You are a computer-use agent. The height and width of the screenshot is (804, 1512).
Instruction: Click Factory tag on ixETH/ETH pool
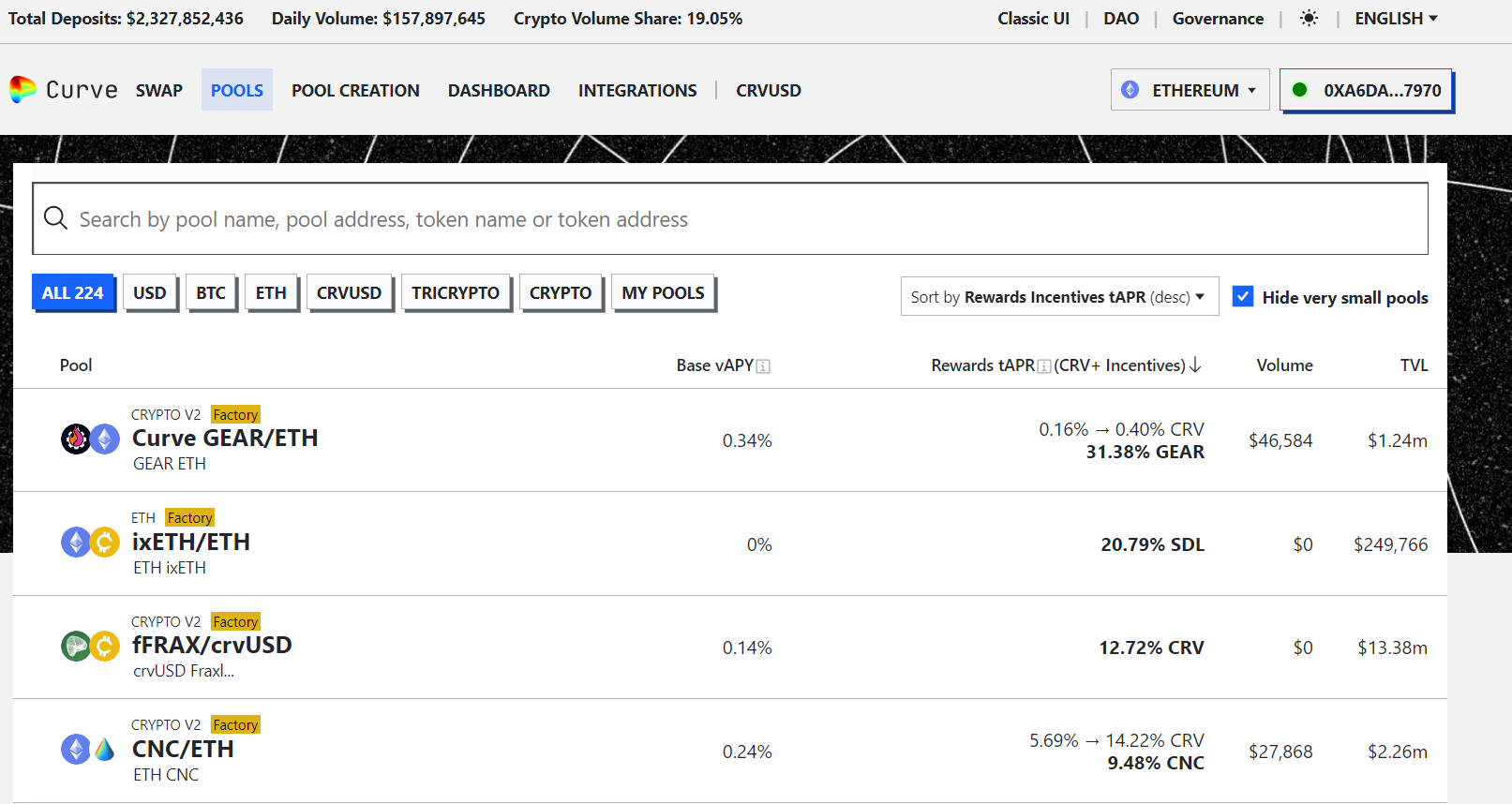point(190,517)
